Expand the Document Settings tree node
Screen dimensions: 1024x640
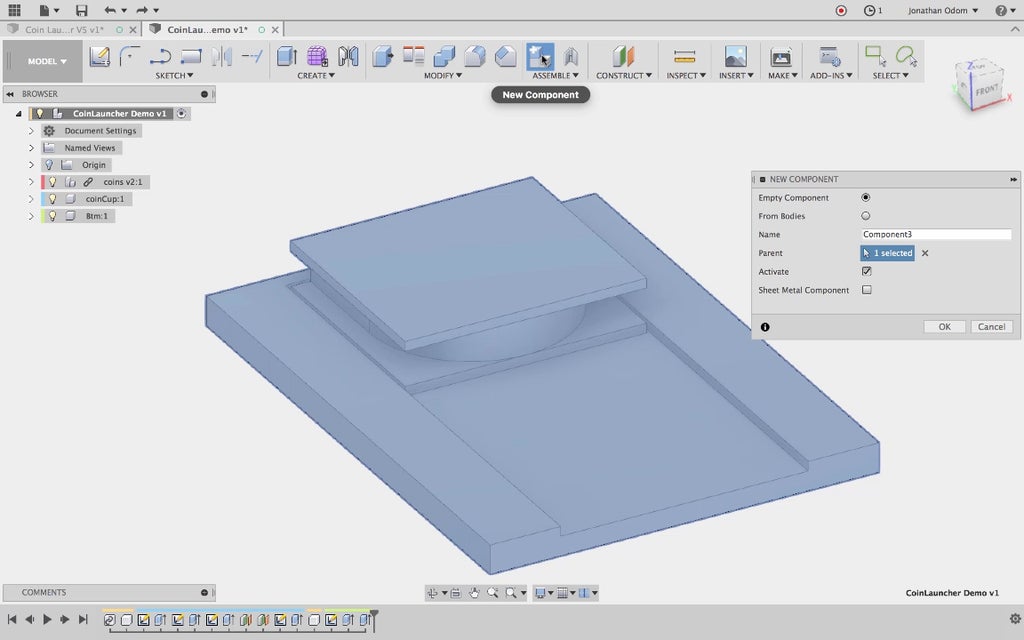point(31,131)
